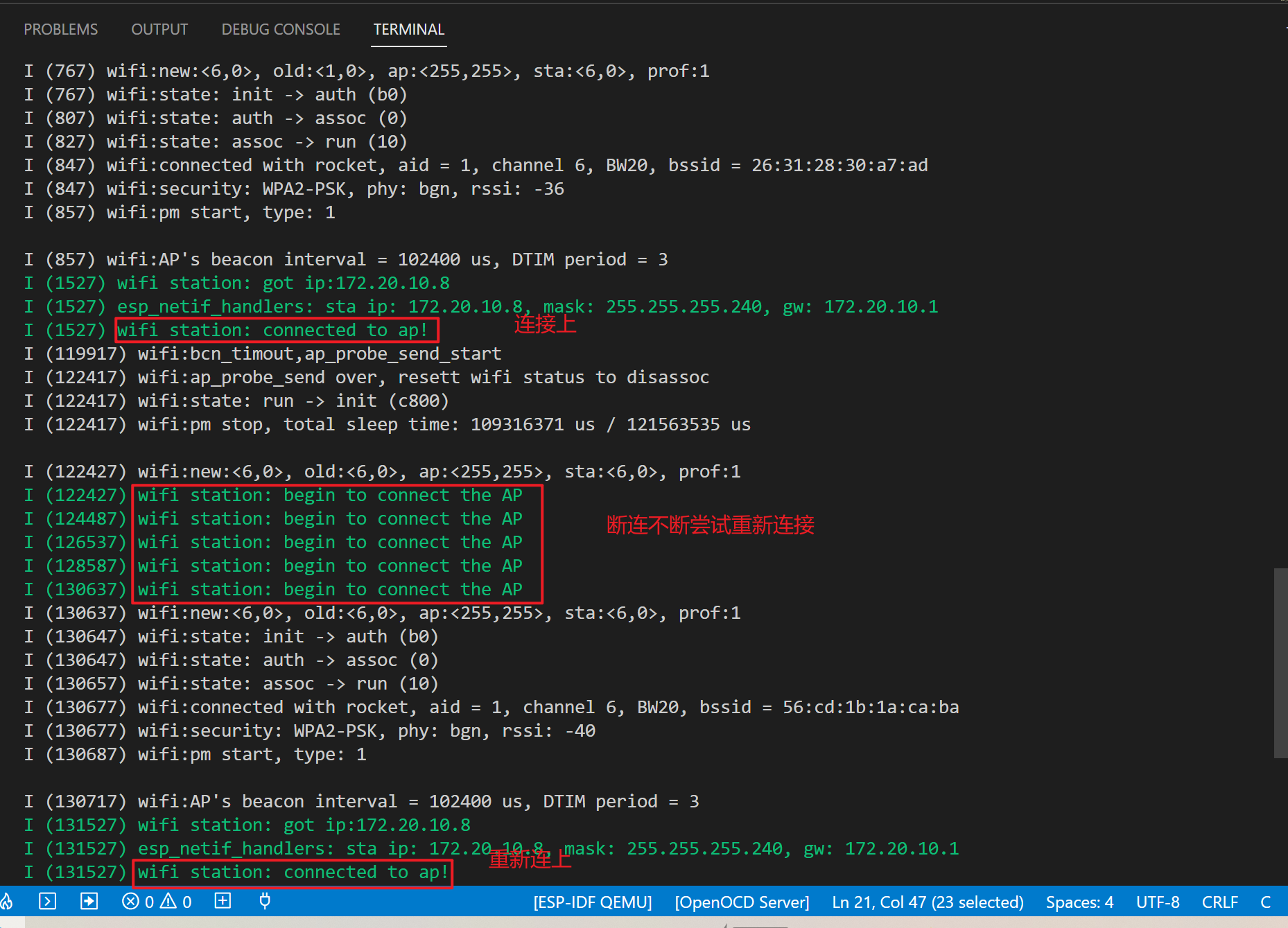Click the [ESP-IDF QEMU] status item

pos(593,902)
